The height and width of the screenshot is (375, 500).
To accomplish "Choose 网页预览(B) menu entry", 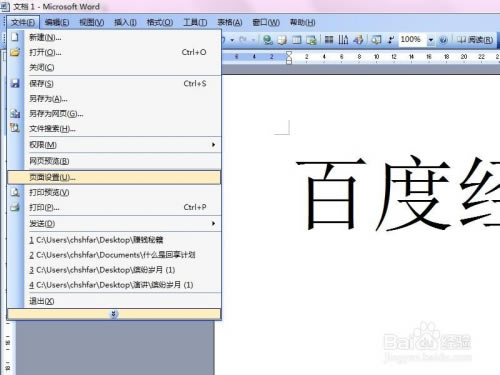I will (114, 161).
